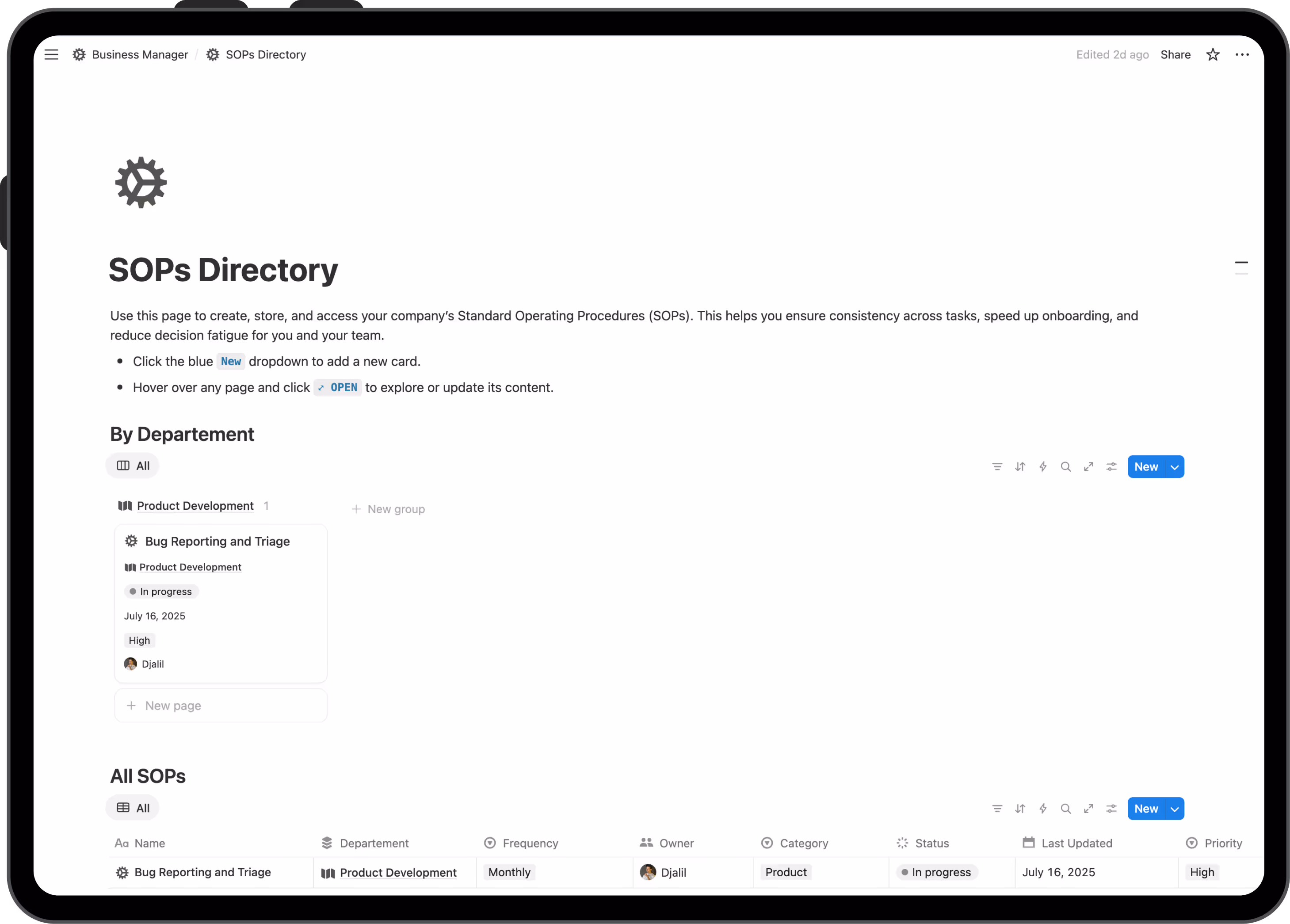Open view settings for By Departement board
Screen dimensions: 1290x924
coord(1111,466)
